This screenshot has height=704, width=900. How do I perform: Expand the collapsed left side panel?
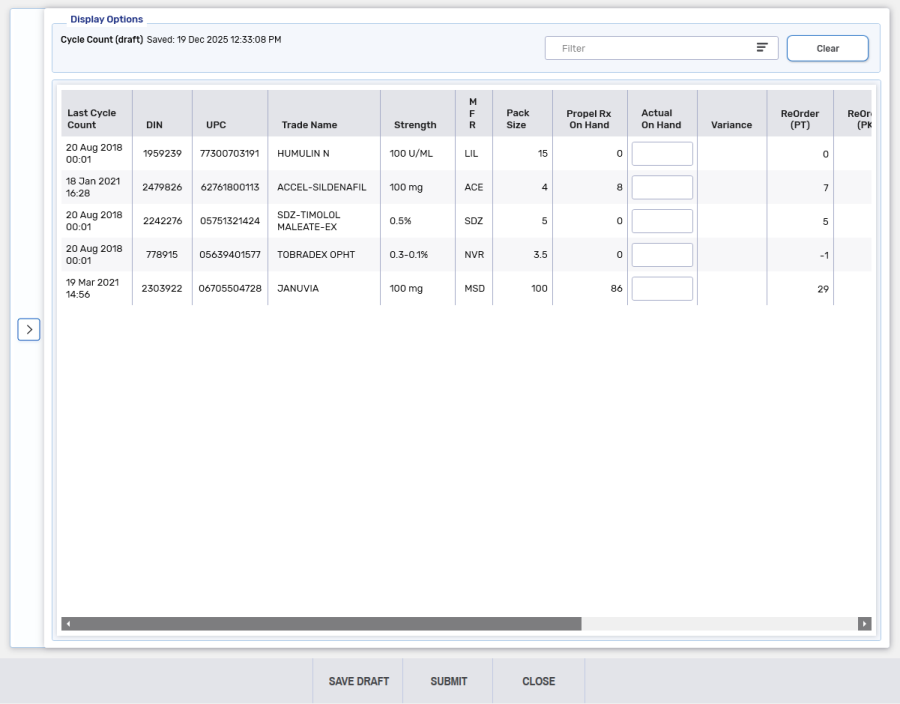29,330
